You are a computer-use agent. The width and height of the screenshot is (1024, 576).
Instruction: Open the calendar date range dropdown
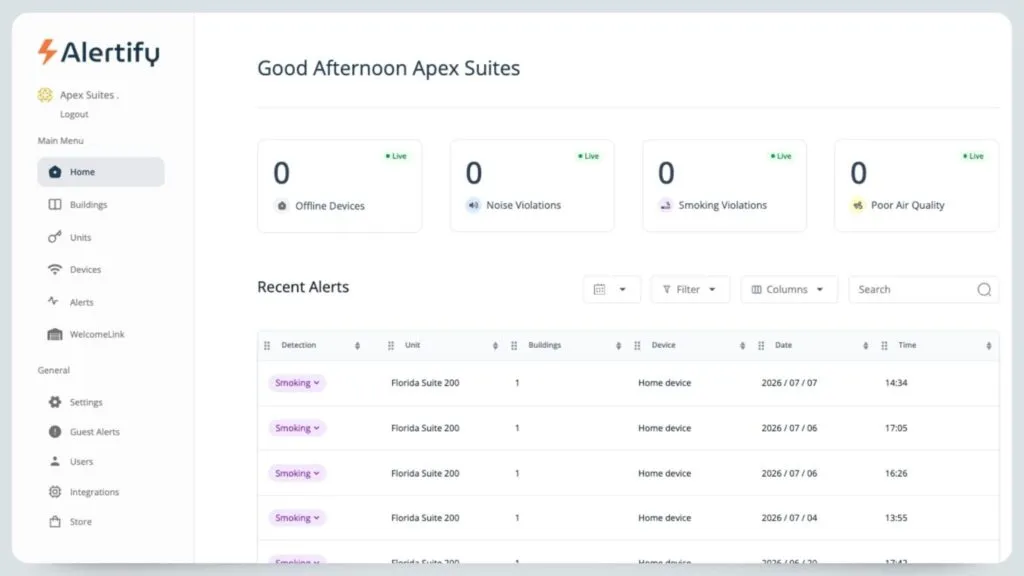[611, 289]
